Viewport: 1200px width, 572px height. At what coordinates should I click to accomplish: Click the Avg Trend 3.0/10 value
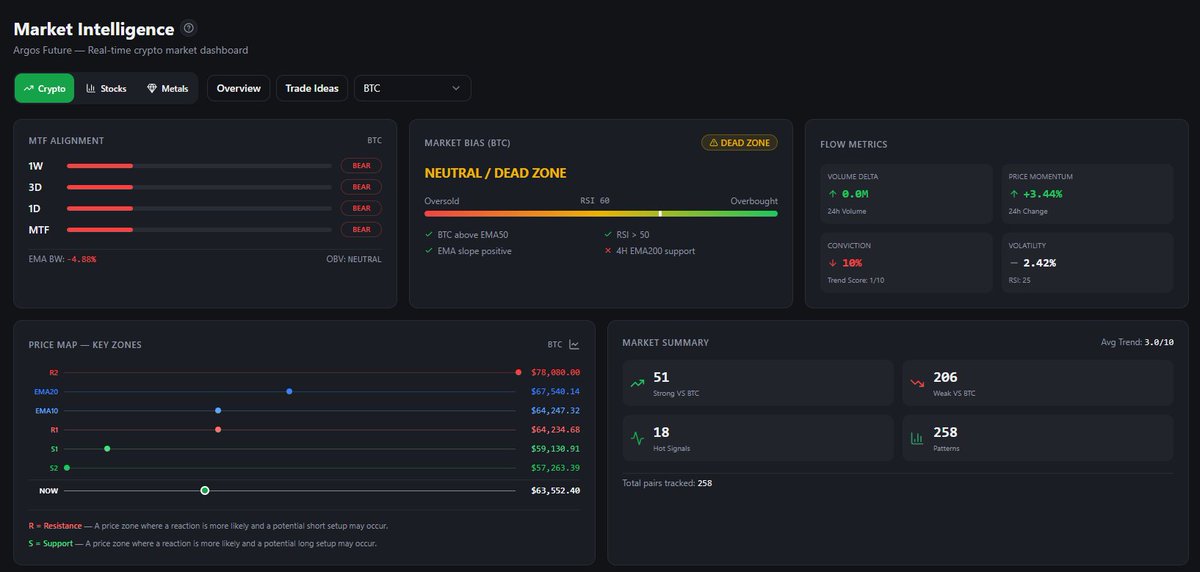click(x=1158, y=342)
